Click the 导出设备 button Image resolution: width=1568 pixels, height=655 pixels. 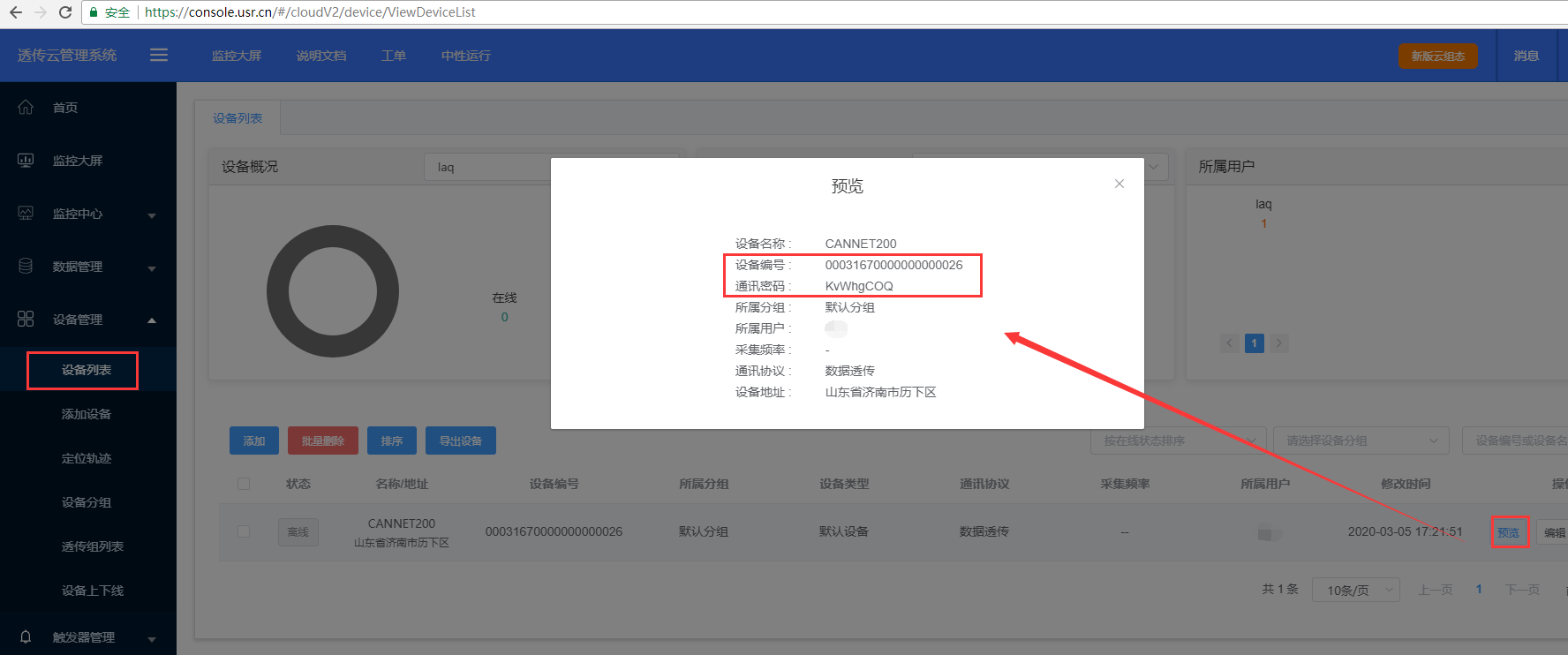[x=460, y=440]
